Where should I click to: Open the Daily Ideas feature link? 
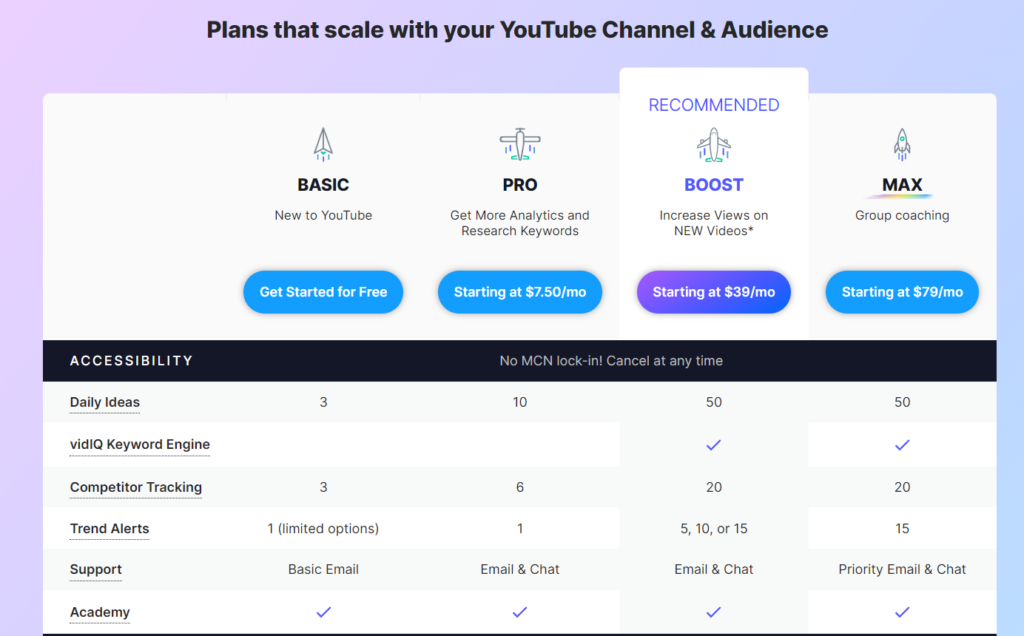click(104, 402)
